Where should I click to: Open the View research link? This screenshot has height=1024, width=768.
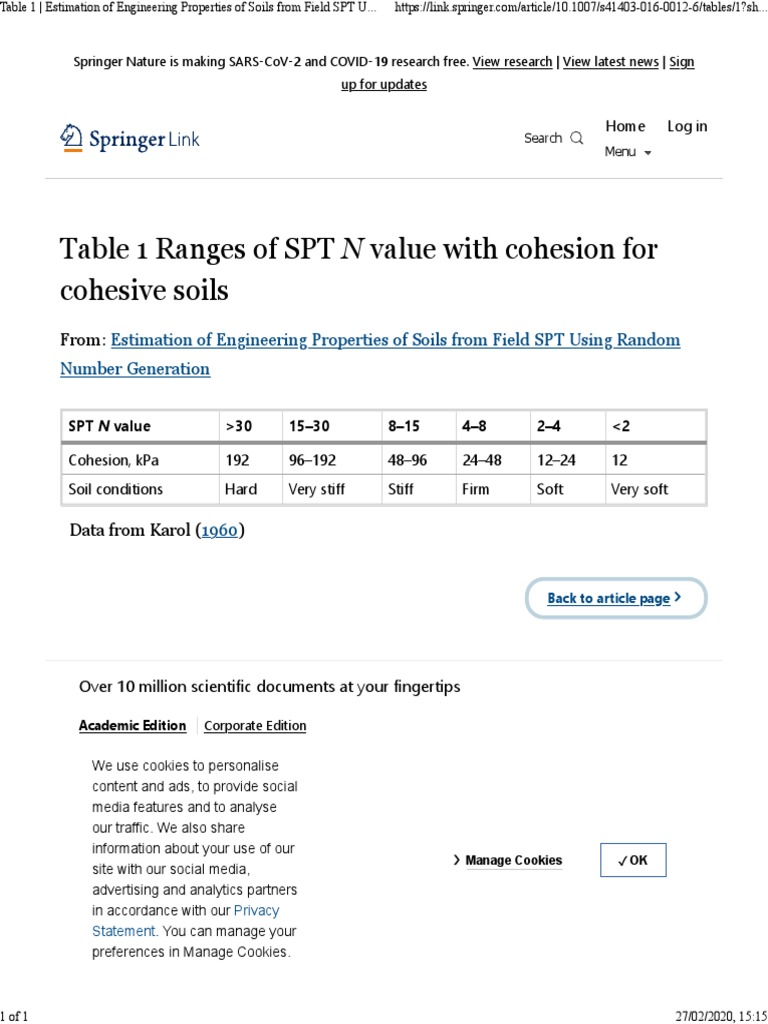[512, 62]
